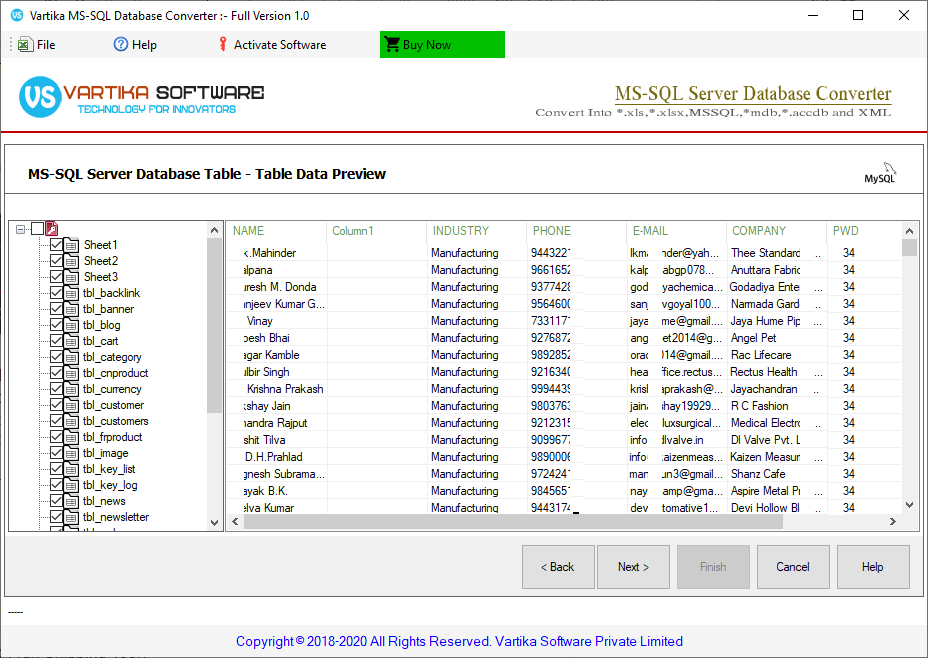Click the table icon next to tbl_image

point(72,453)
